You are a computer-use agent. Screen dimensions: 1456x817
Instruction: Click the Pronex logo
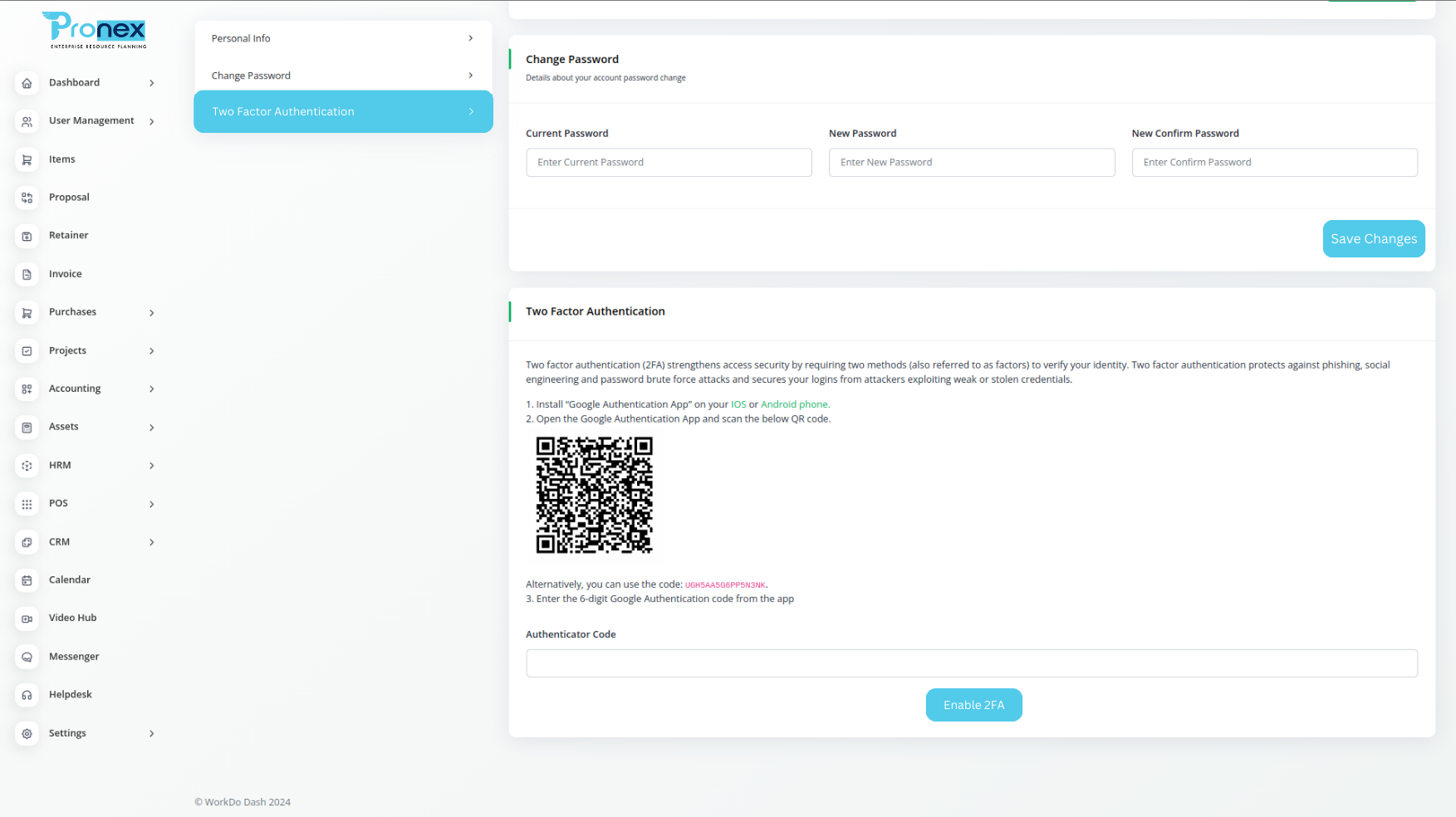click(x=95, y=30)
